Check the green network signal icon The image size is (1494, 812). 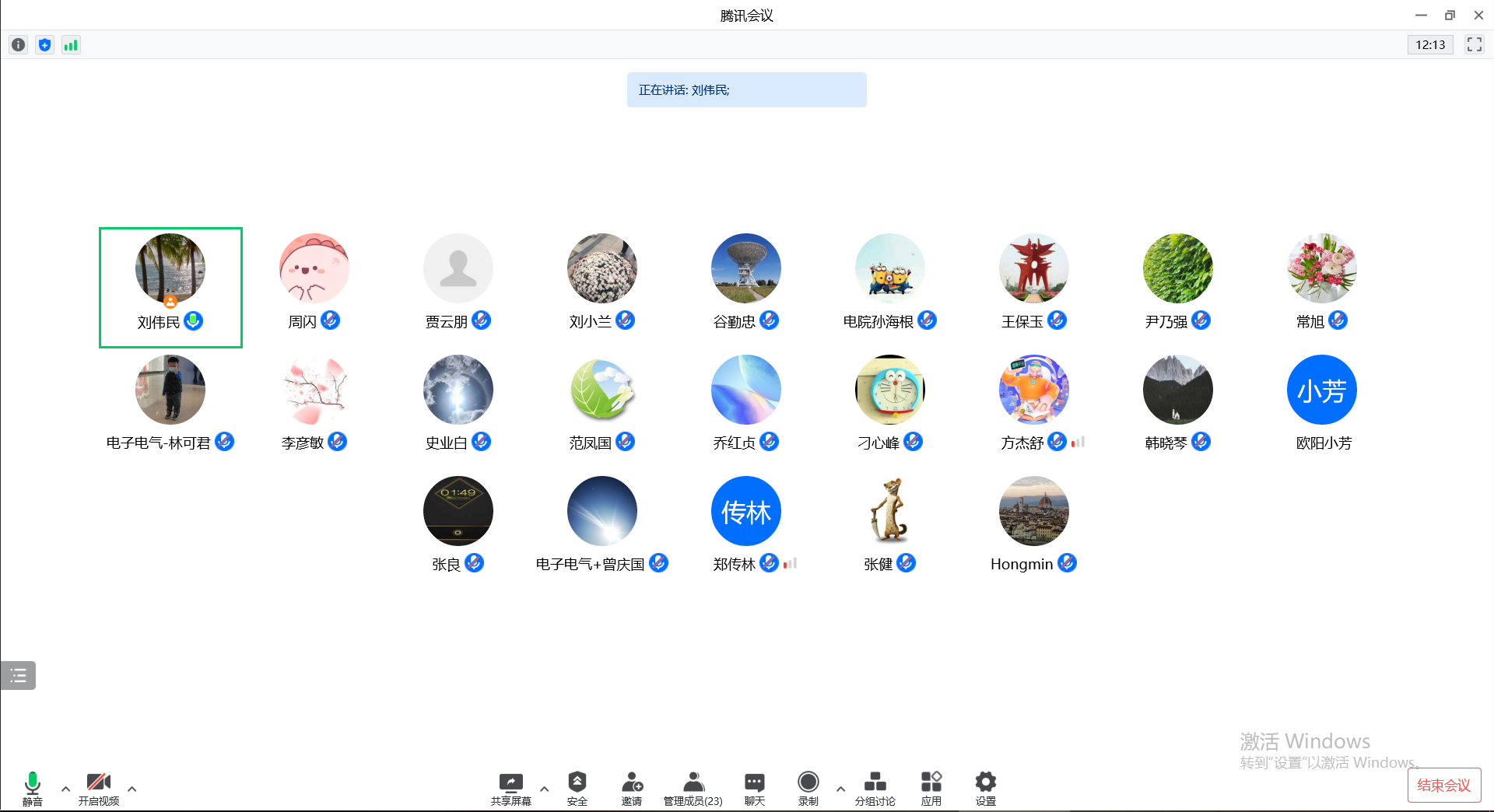[x=71, y=45]
